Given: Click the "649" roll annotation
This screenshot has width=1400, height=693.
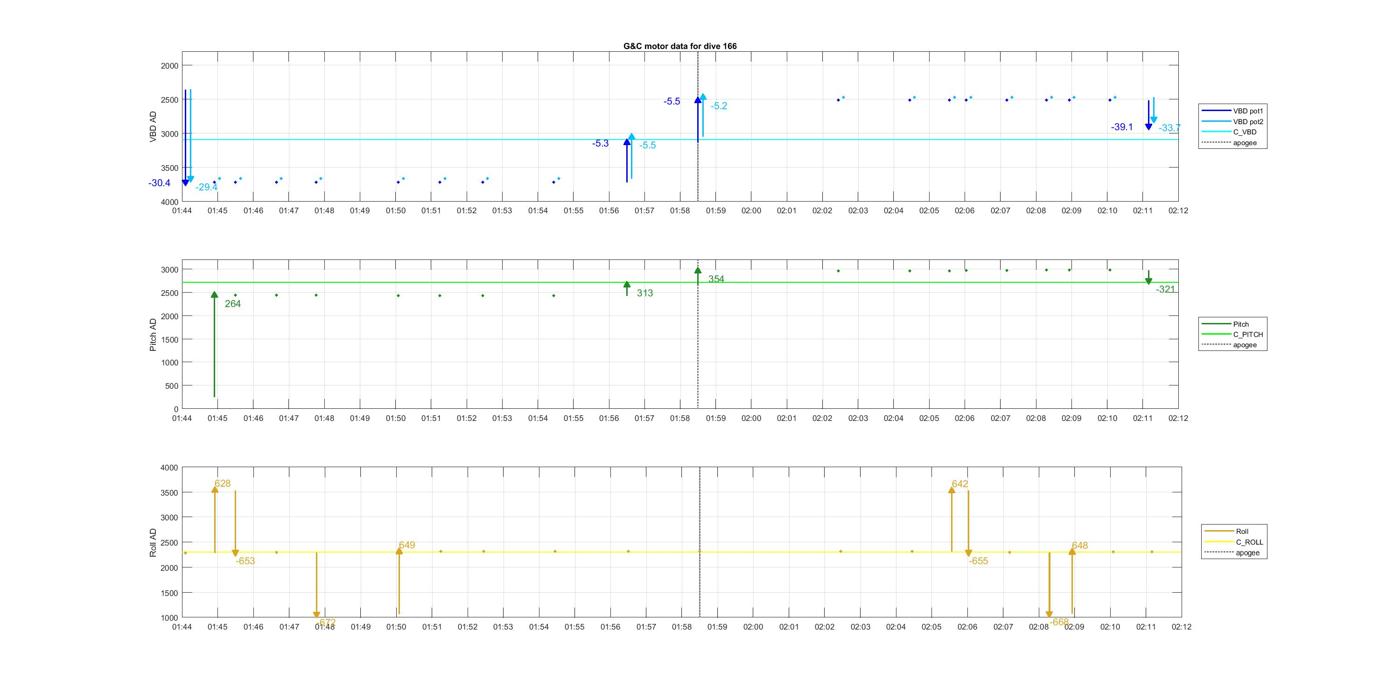Looking at the screenshot, I should [407, 546].
